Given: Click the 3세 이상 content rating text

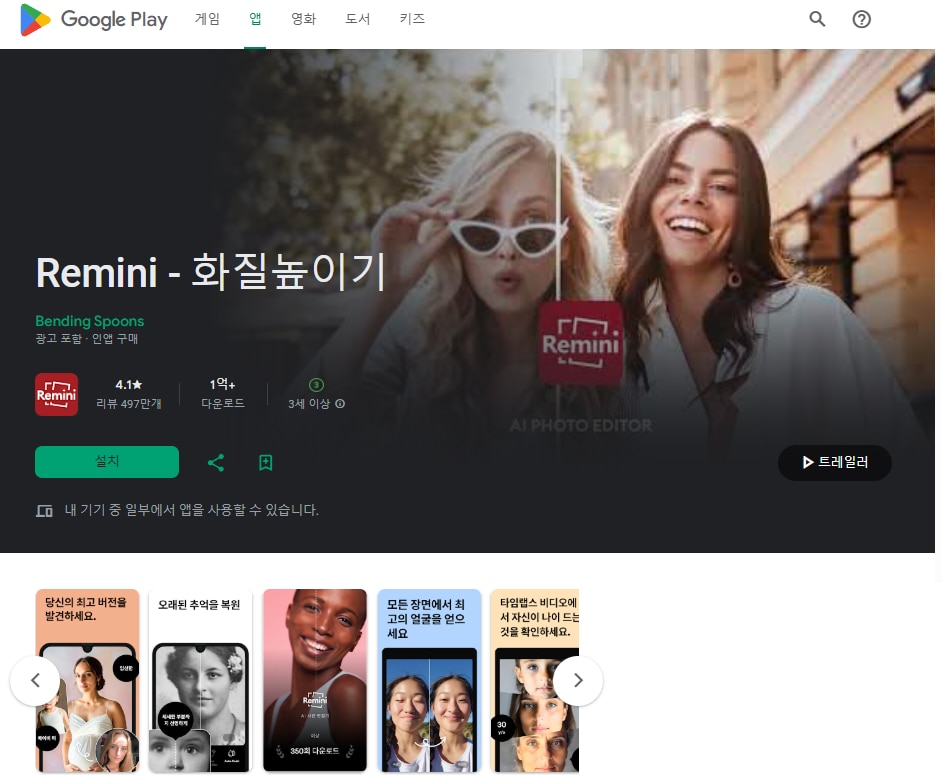Looking at the screenshot, I should tap(309, 404).
